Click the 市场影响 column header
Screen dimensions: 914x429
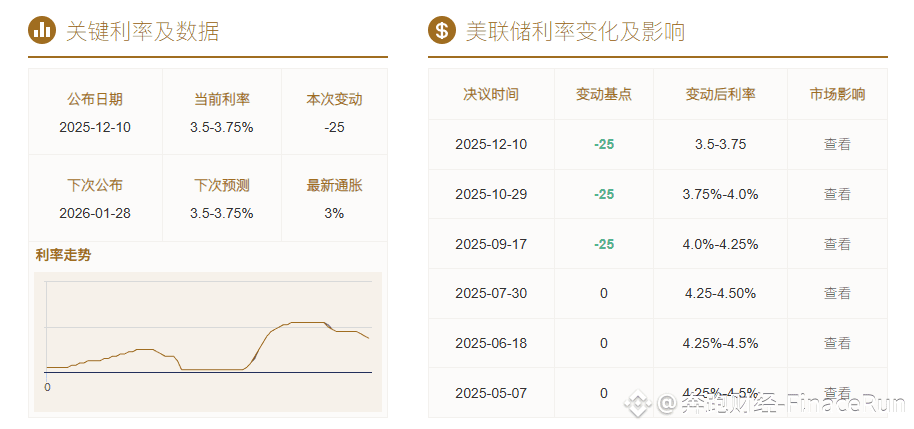tap(837, 95)
